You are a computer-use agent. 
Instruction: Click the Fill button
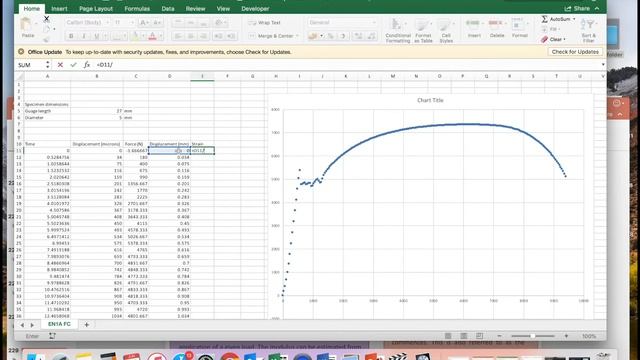(550, 29)
